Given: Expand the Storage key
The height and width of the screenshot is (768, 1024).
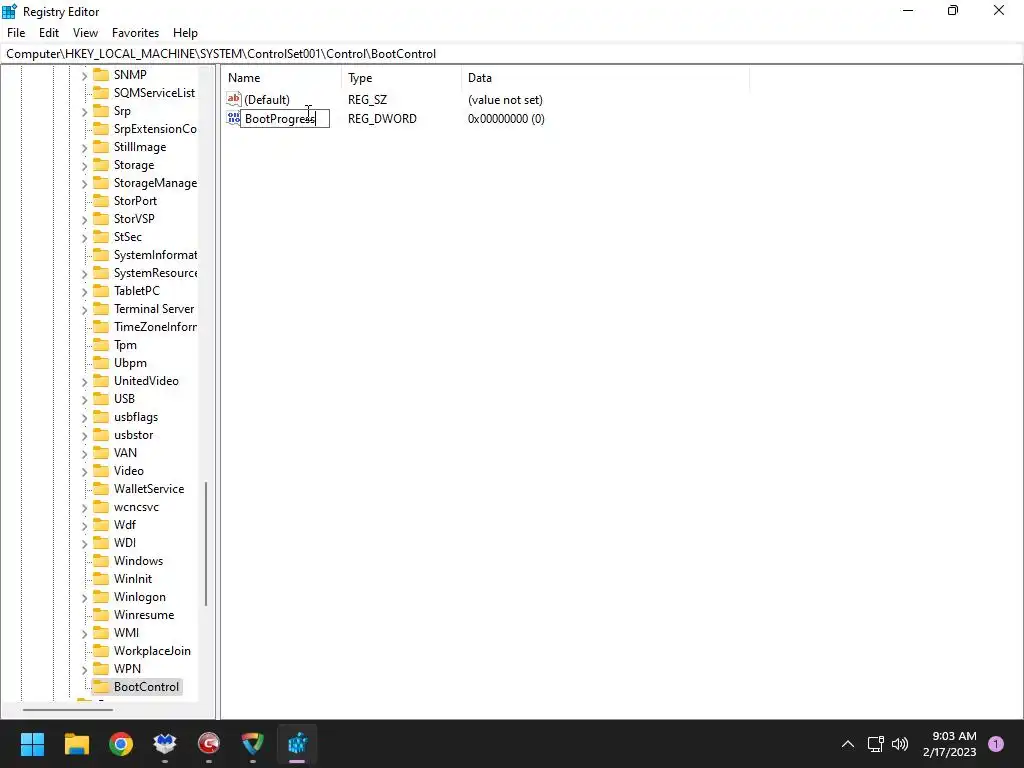Looking at the screenshot, I should [x=84, y=166].
